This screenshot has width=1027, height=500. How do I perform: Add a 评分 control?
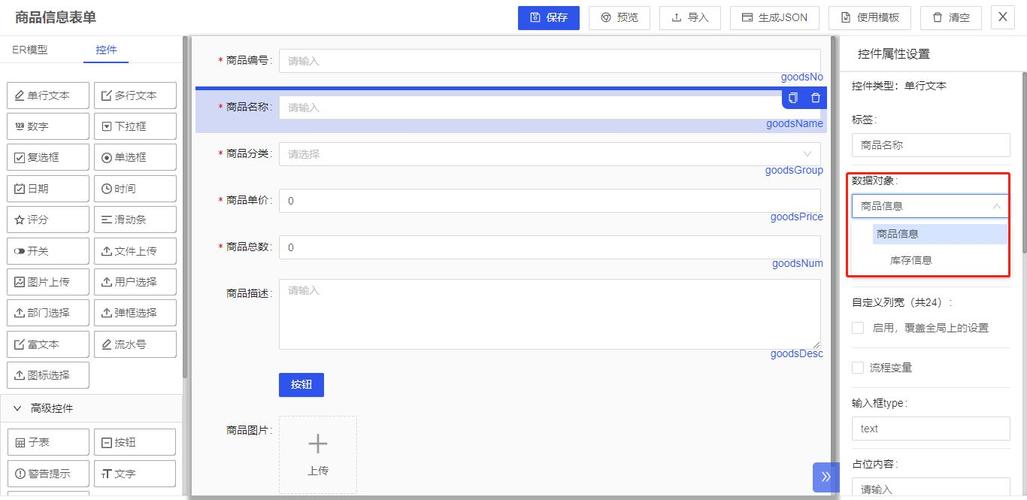(x=48, y=220)
